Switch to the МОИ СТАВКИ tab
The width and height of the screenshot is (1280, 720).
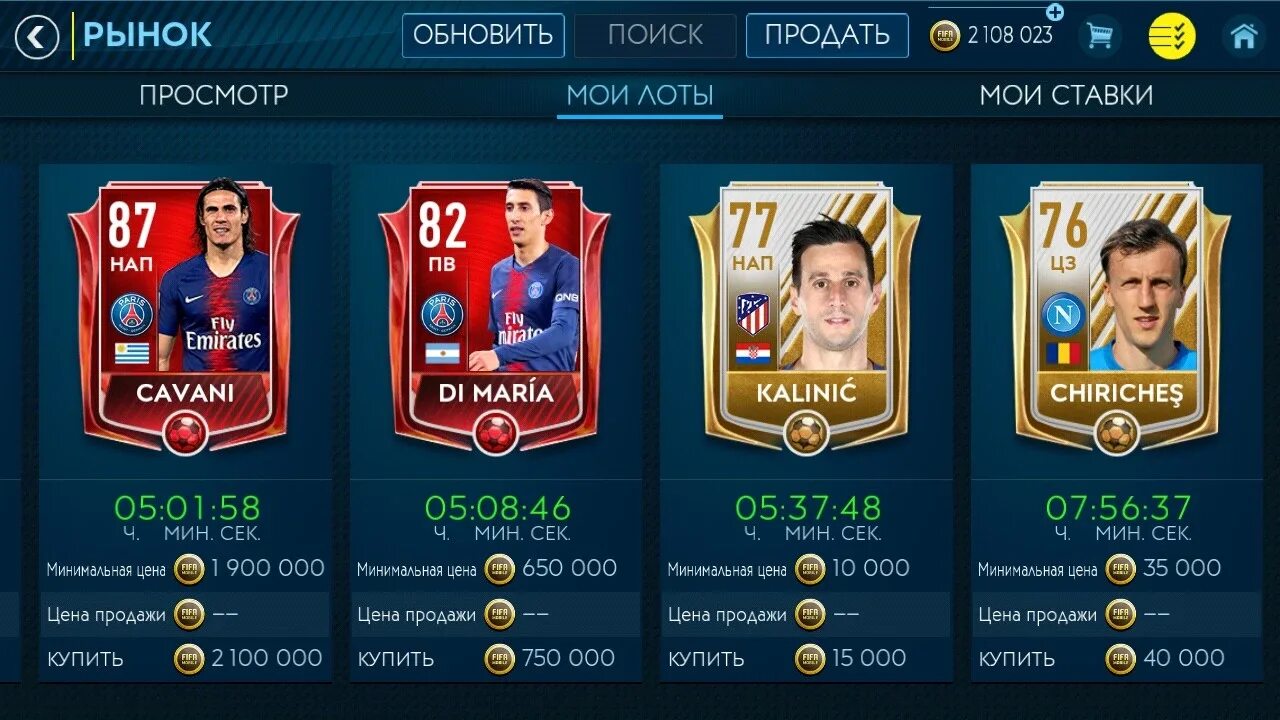coord(1066,95)
